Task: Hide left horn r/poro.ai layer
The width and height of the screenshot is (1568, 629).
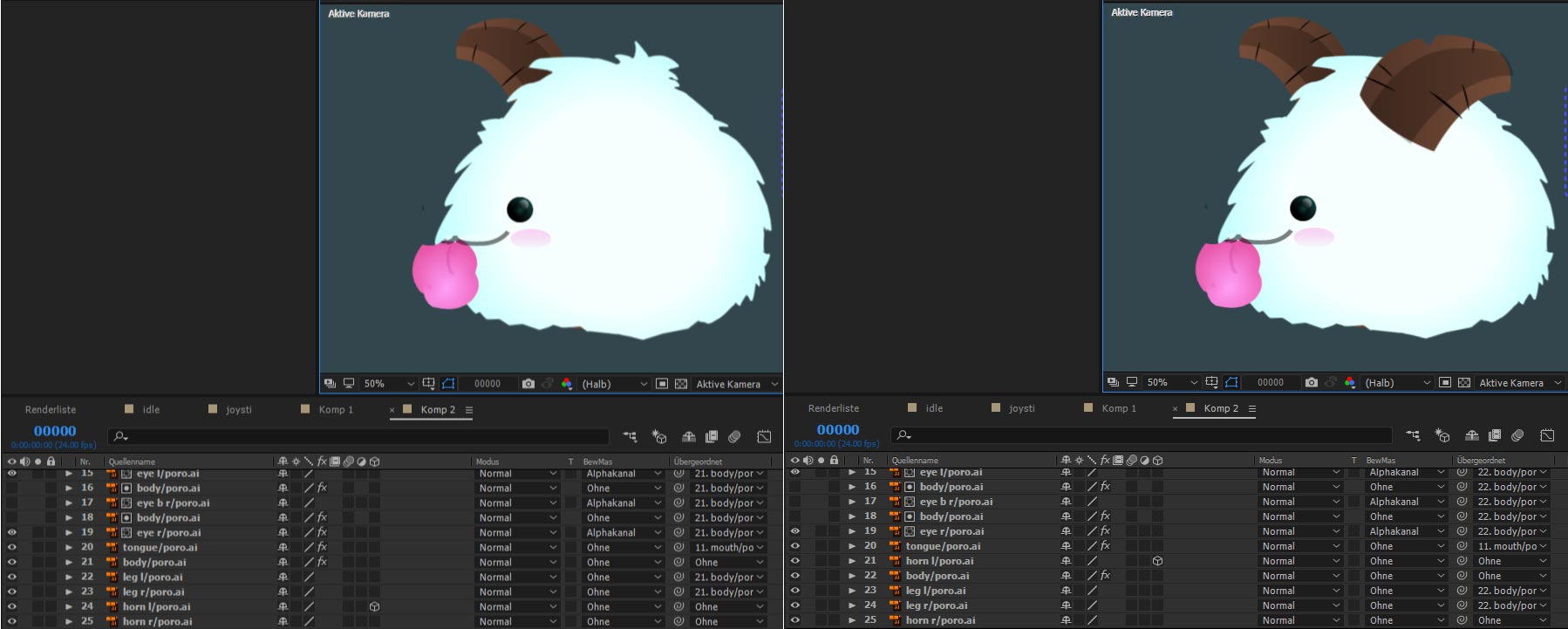Action: (x=12, y=621)
